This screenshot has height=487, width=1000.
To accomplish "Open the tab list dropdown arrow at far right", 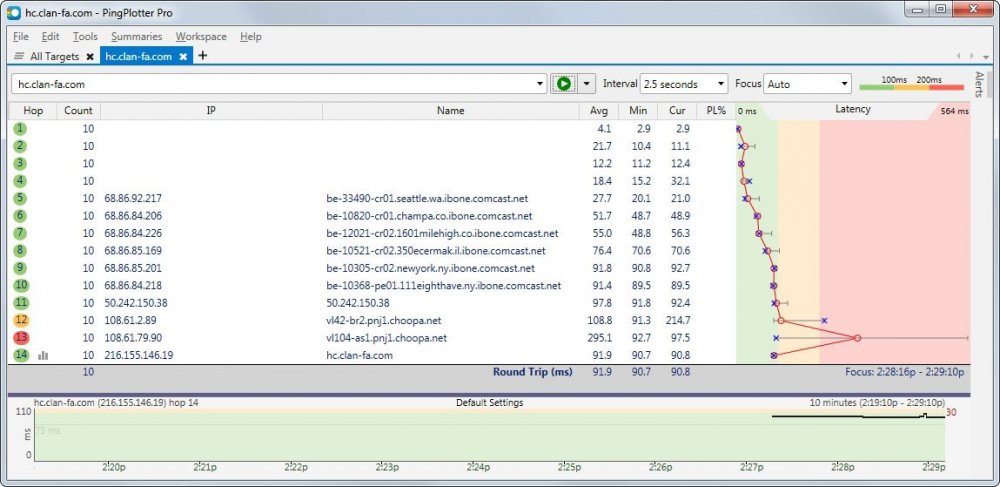I will (987, 57).
